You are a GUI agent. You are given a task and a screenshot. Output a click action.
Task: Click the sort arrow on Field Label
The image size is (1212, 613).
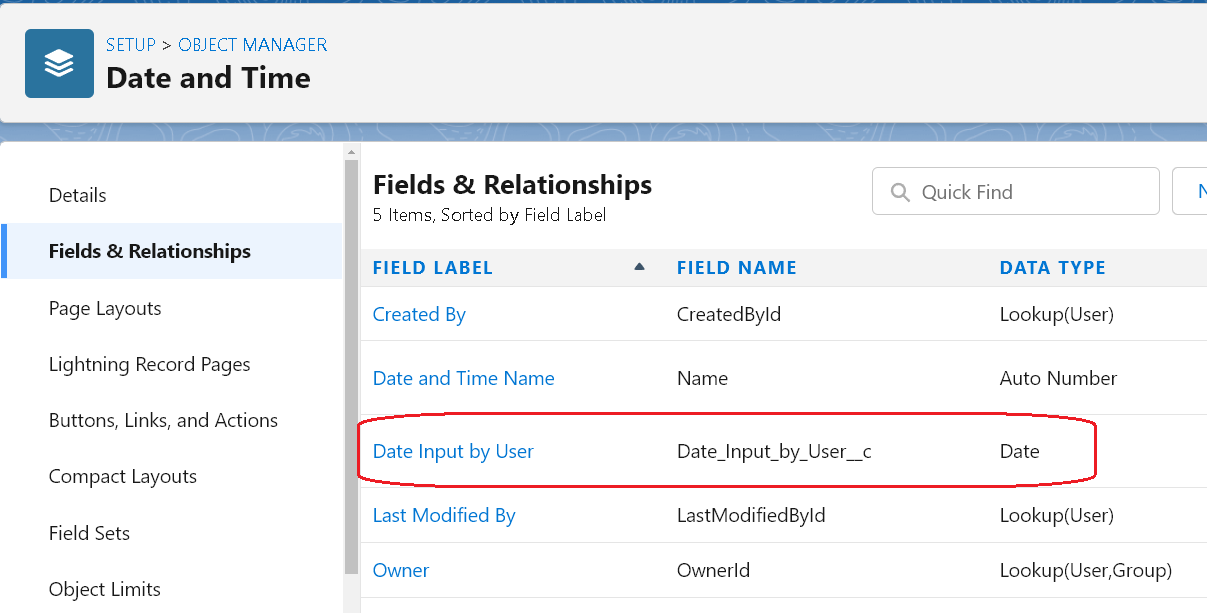(640, 267)
